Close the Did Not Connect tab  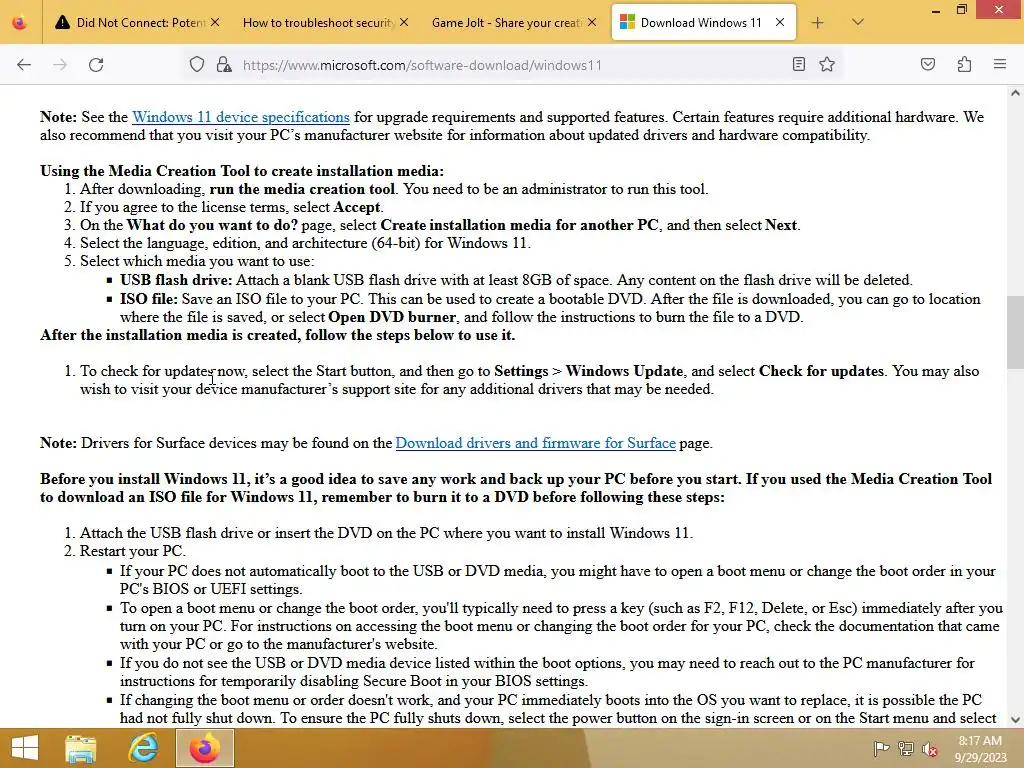[x=215, y=22]
